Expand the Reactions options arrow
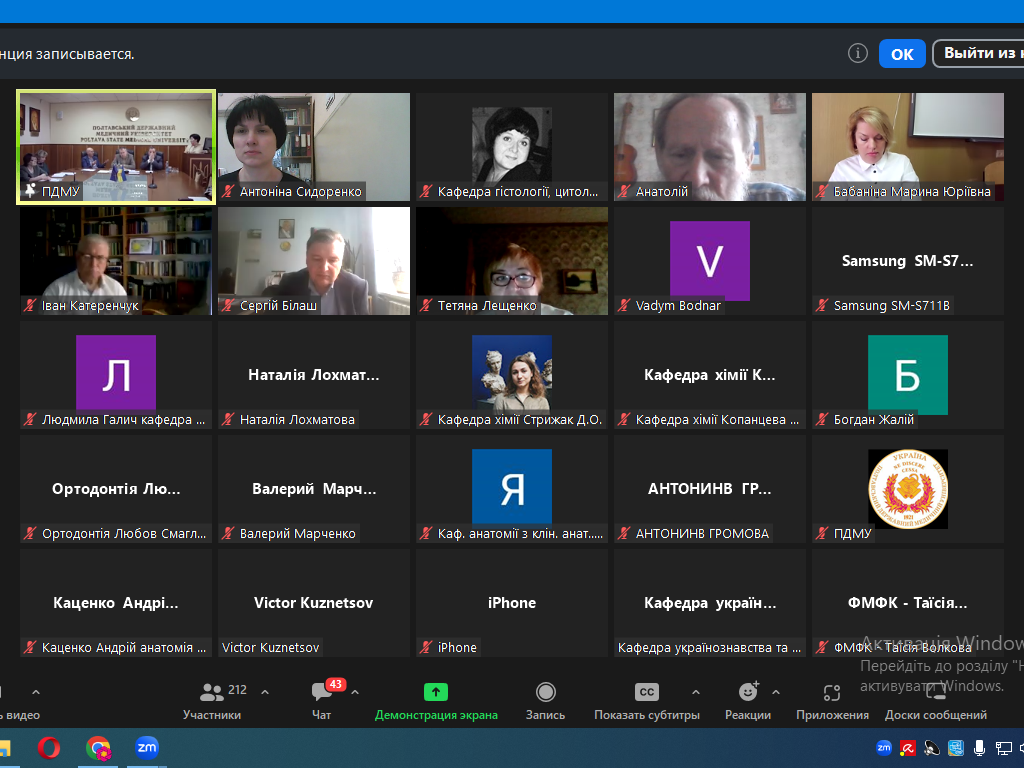The height and width of the screenshot is (768, 1024). pyautogui.click(x=776, y=692)
